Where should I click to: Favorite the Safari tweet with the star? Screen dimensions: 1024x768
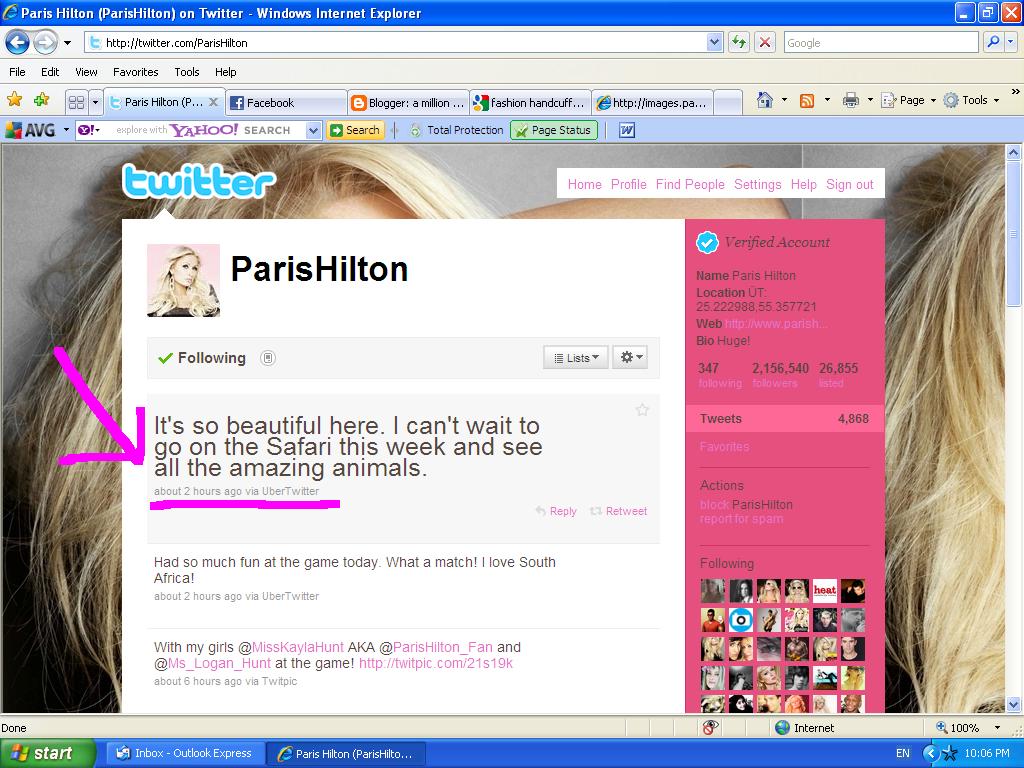point(642,410)
